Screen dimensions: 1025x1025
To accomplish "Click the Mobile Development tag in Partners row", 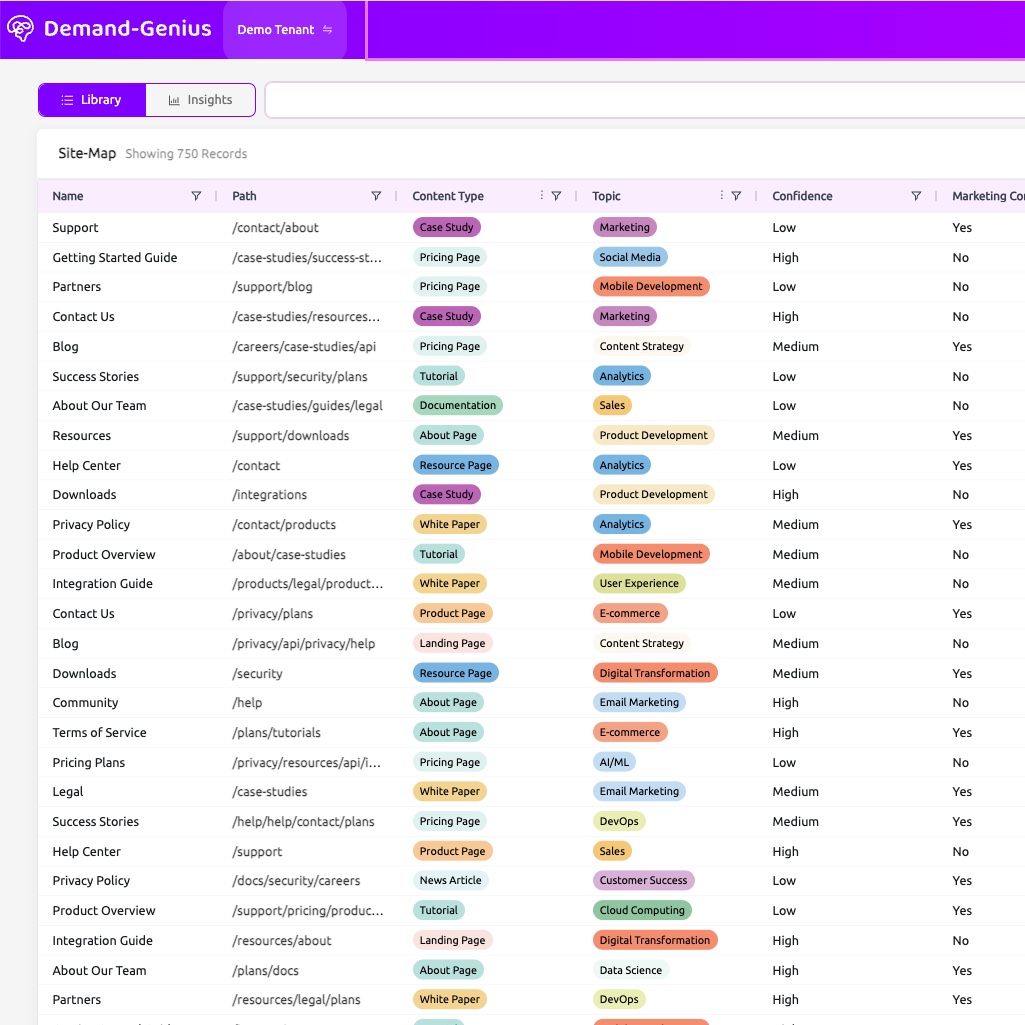I will 650,287.
